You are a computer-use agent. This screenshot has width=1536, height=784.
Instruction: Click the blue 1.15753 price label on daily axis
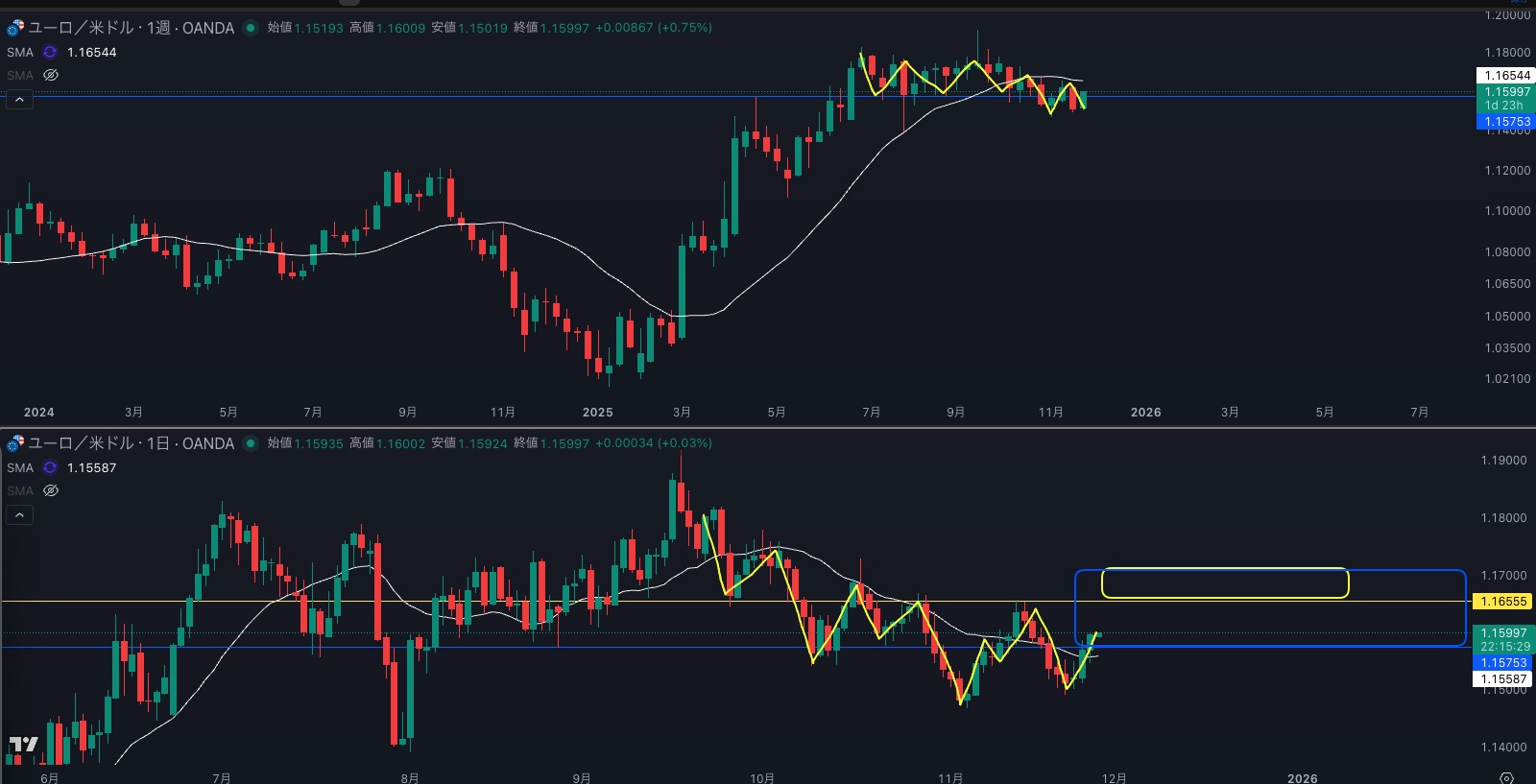(1503, 663)
